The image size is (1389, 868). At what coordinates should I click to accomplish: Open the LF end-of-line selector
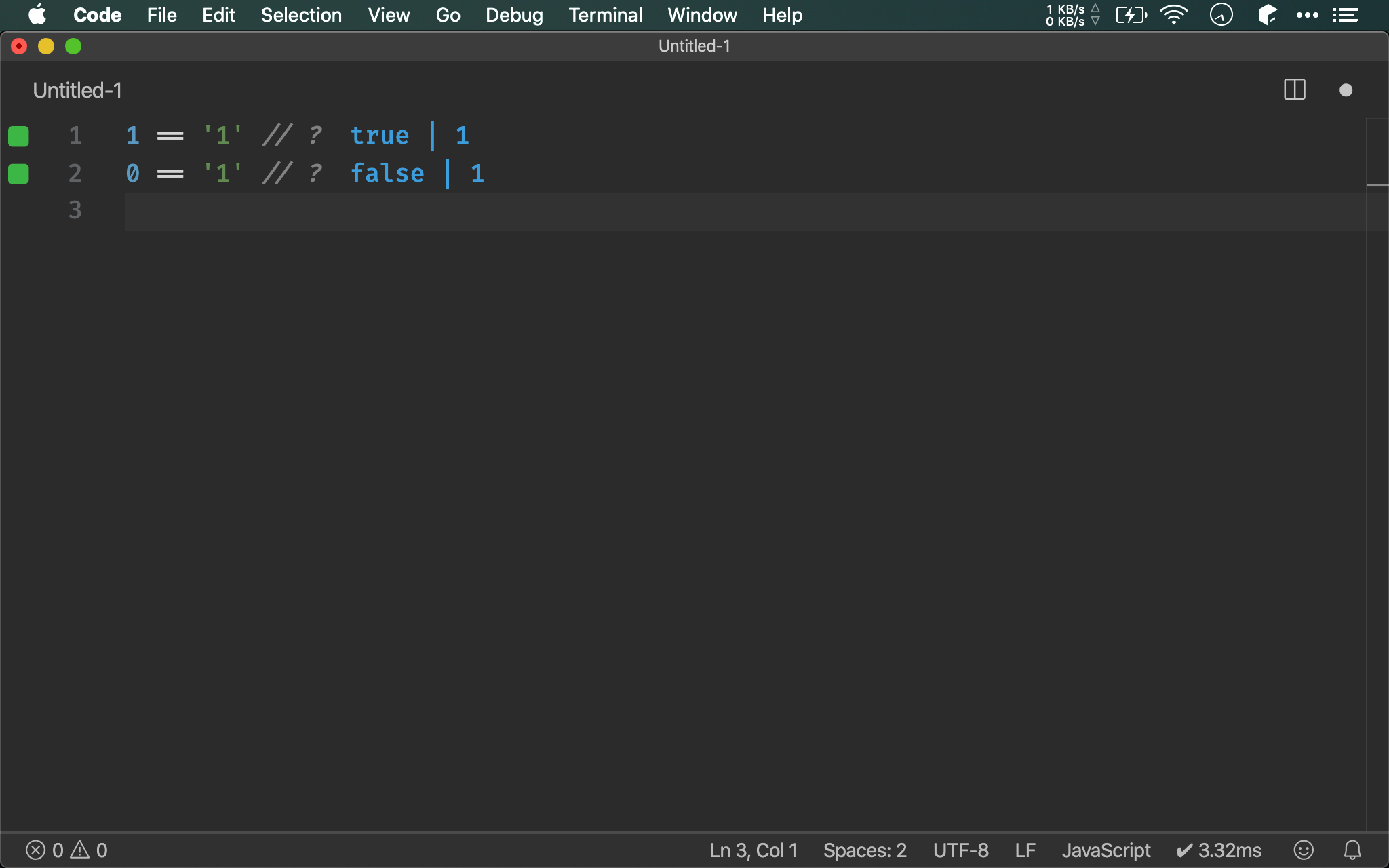pyautogui.click(x=1025, y=850)
